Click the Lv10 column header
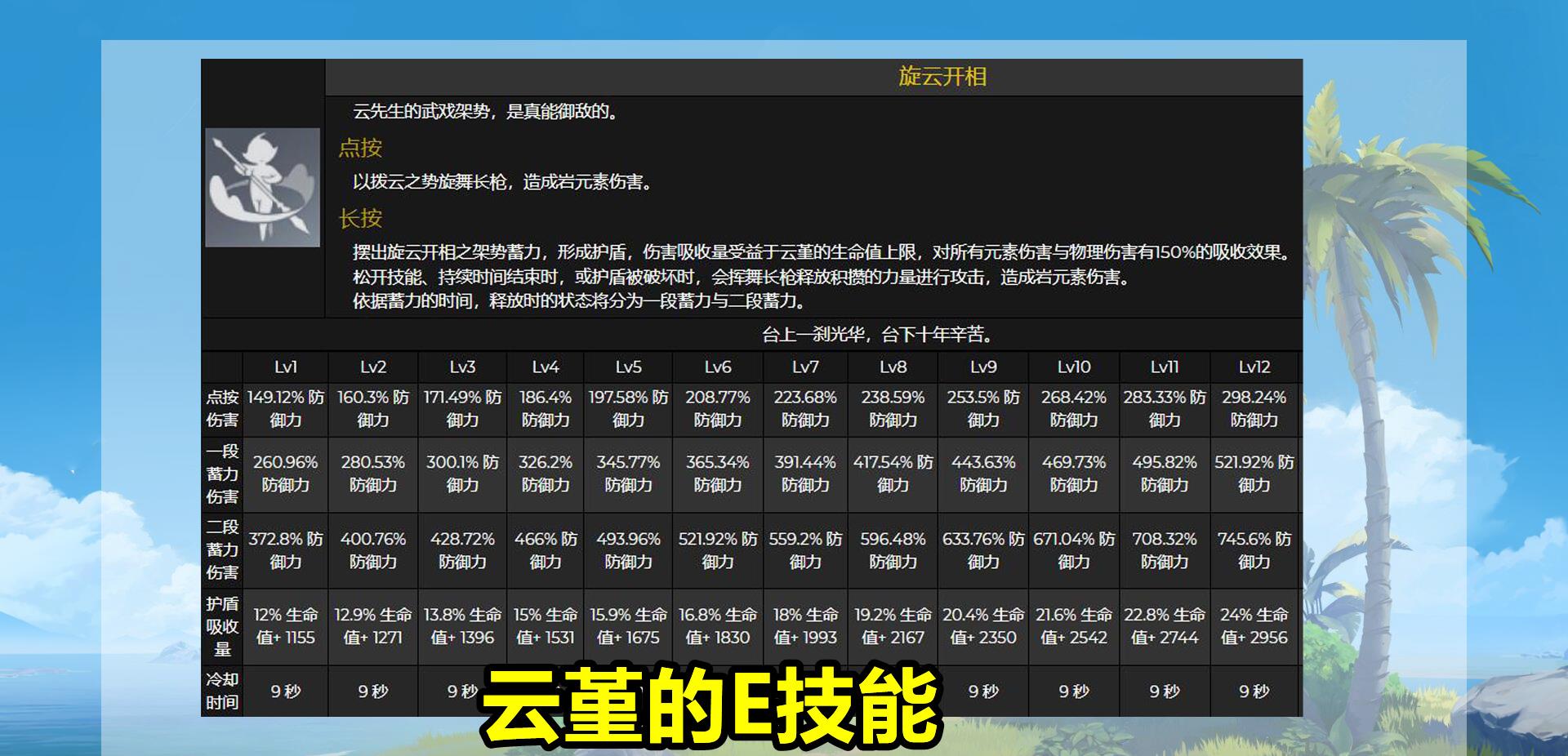1568x756 pixels. 1074,367
